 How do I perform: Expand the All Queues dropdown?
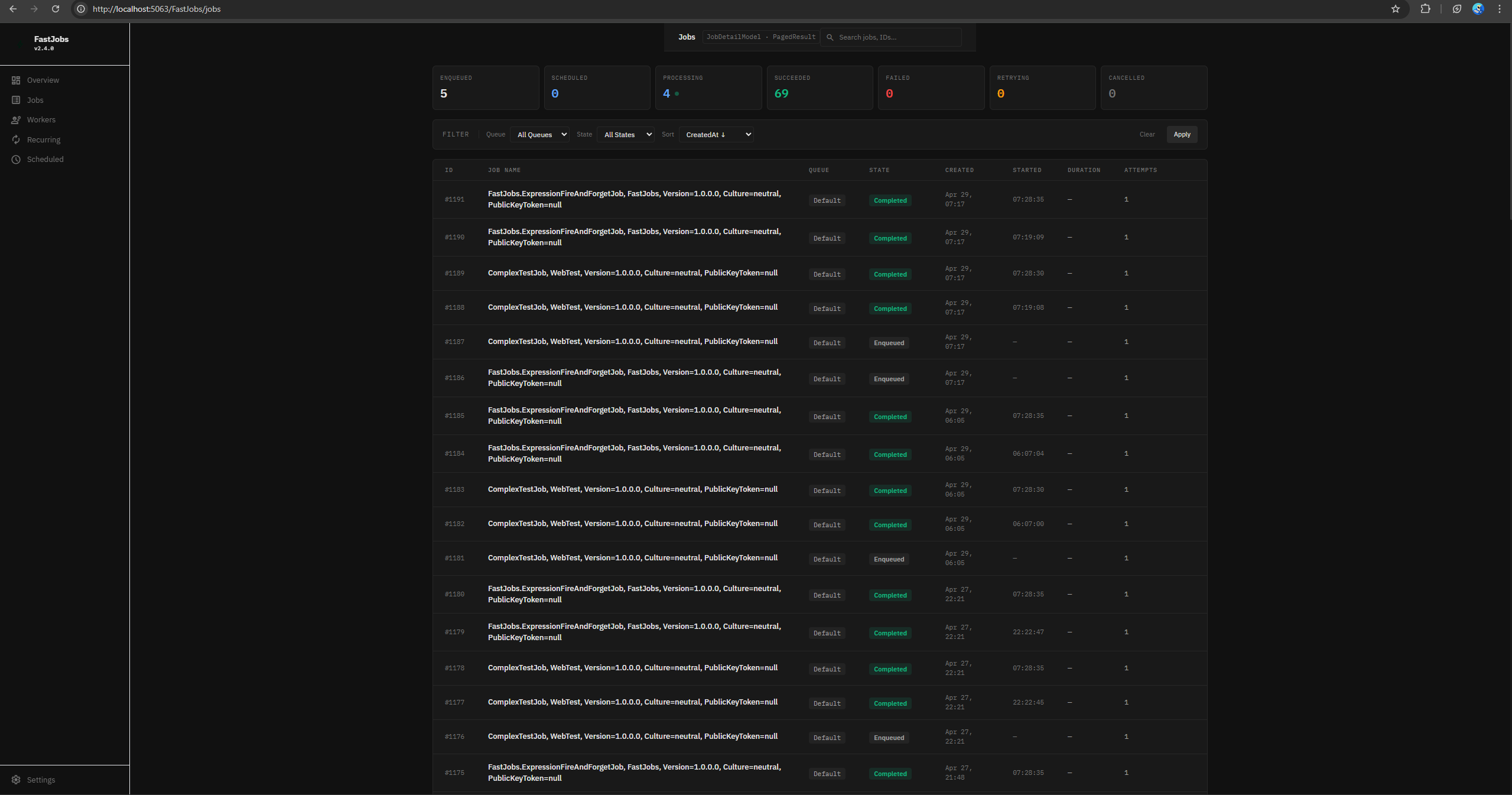coord(539,135)
